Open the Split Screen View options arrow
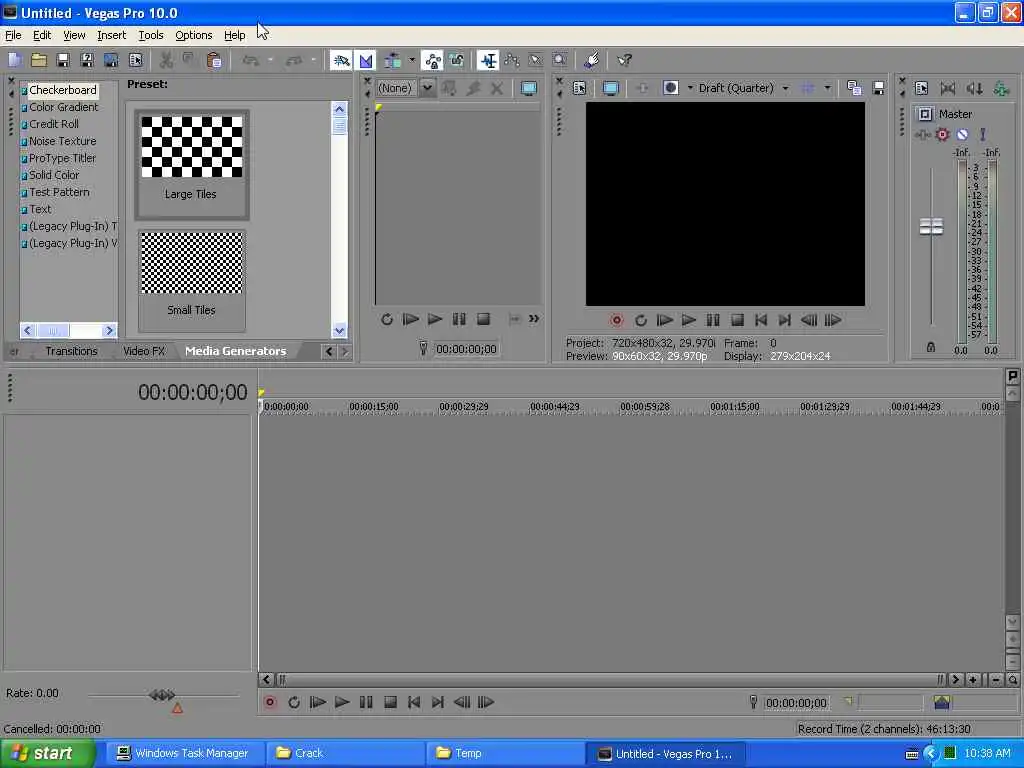The image size is (1024, 768). (x=690, y=88)
